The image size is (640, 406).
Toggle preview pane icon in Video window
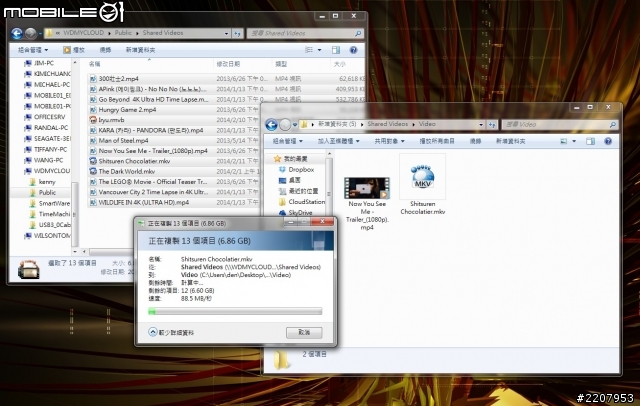click(x=590, y=141)
